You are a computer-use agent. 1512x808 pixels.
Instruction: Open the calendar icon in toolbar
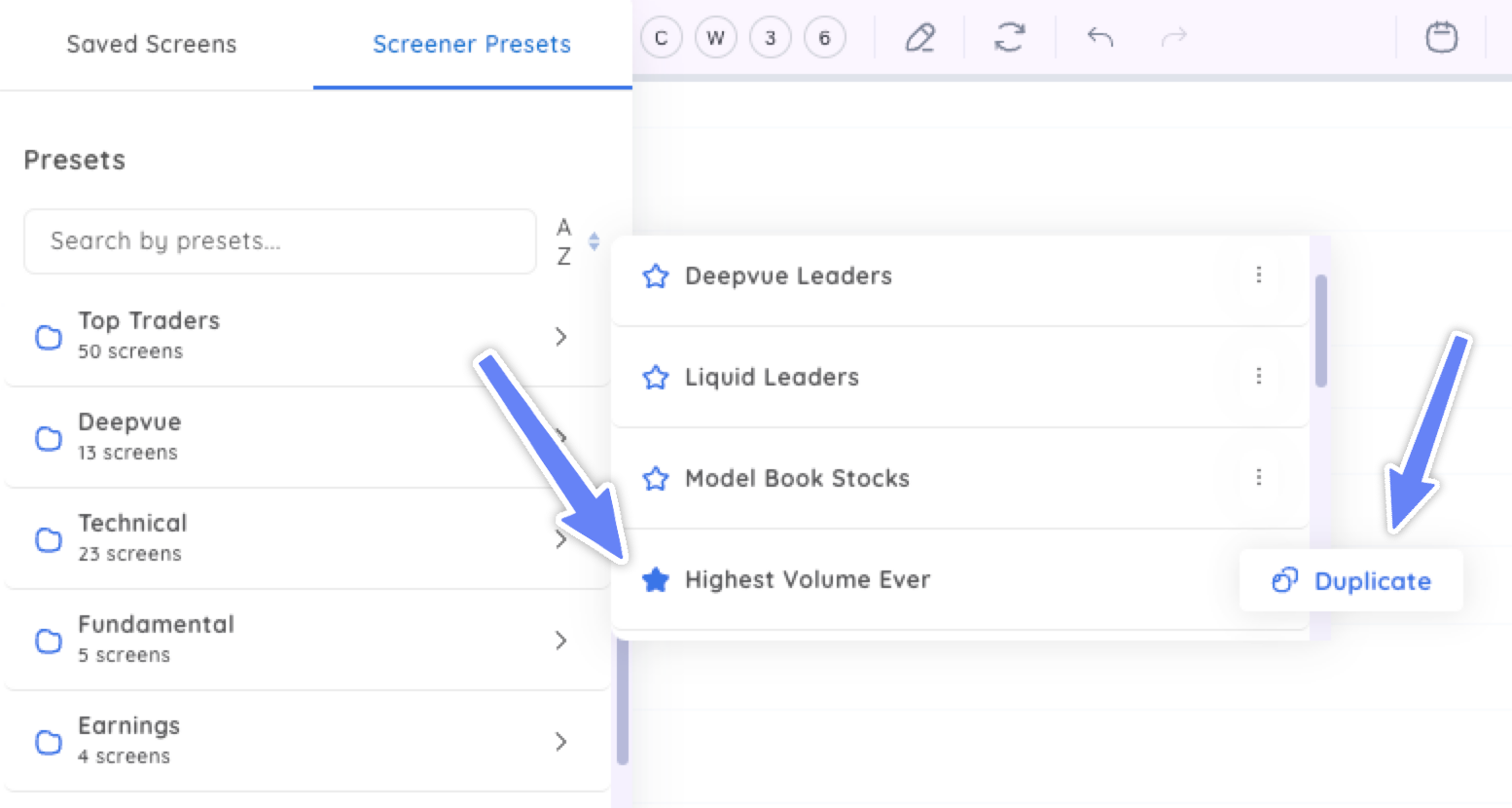(1441, 38)
